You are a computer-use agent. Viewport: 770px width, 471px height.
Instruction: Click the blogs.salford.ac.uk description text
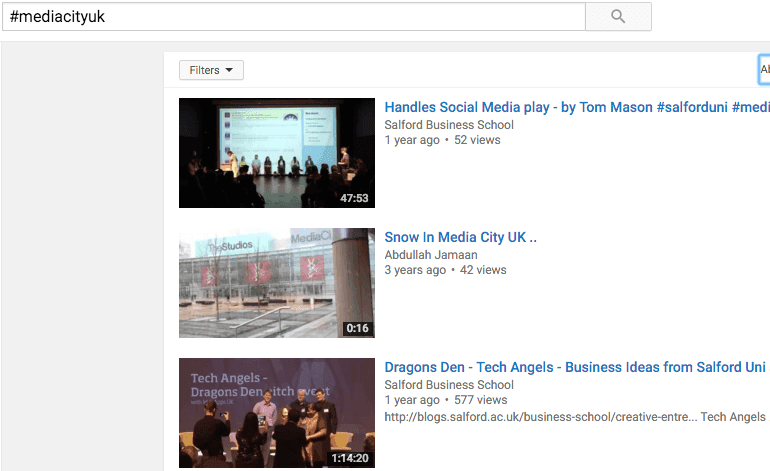coord(575,417)
